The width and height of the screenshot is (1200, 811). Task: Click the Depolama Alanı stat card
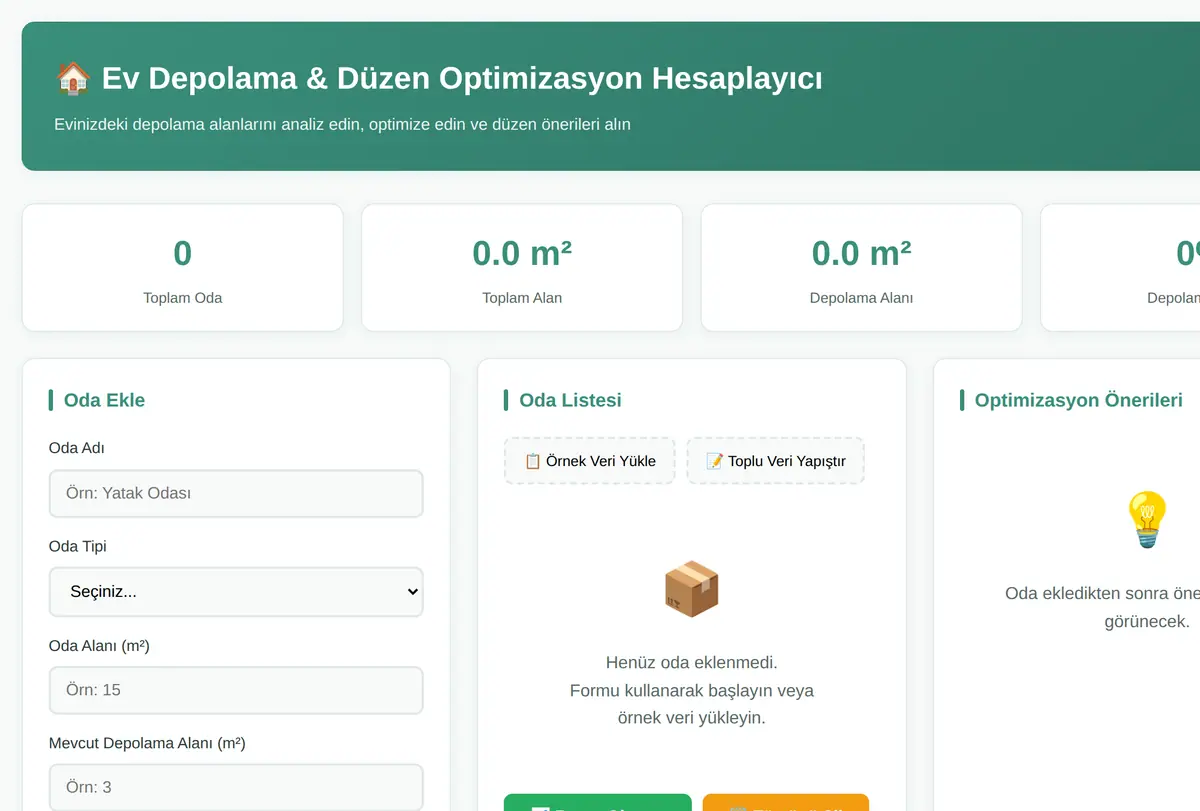(x=861, y=268)
